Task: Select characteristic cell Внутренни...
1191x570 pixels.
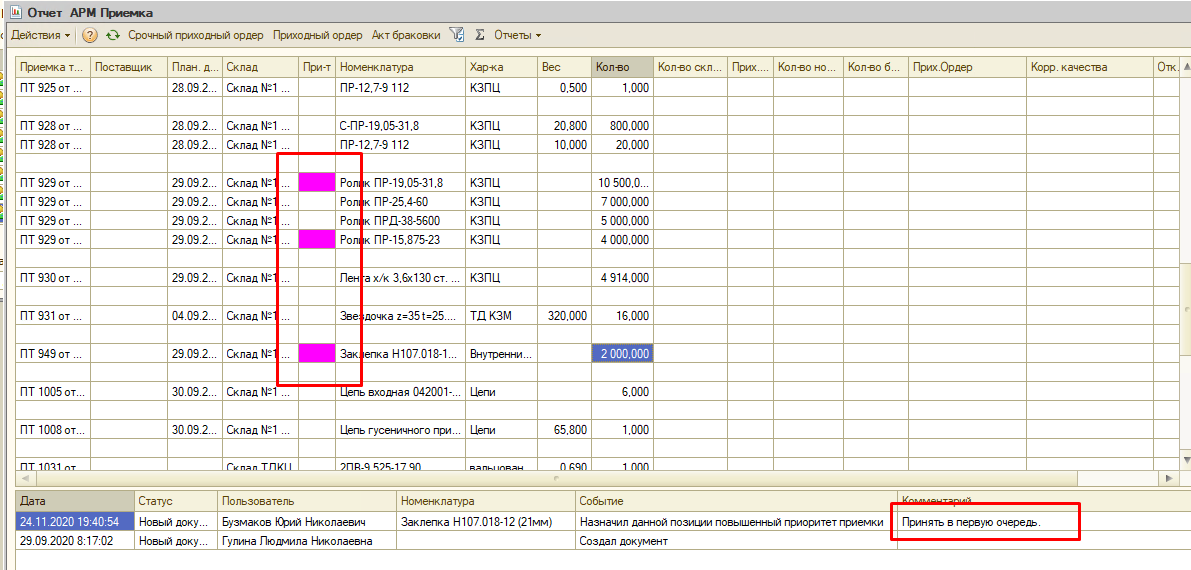Action: point(501,353)
